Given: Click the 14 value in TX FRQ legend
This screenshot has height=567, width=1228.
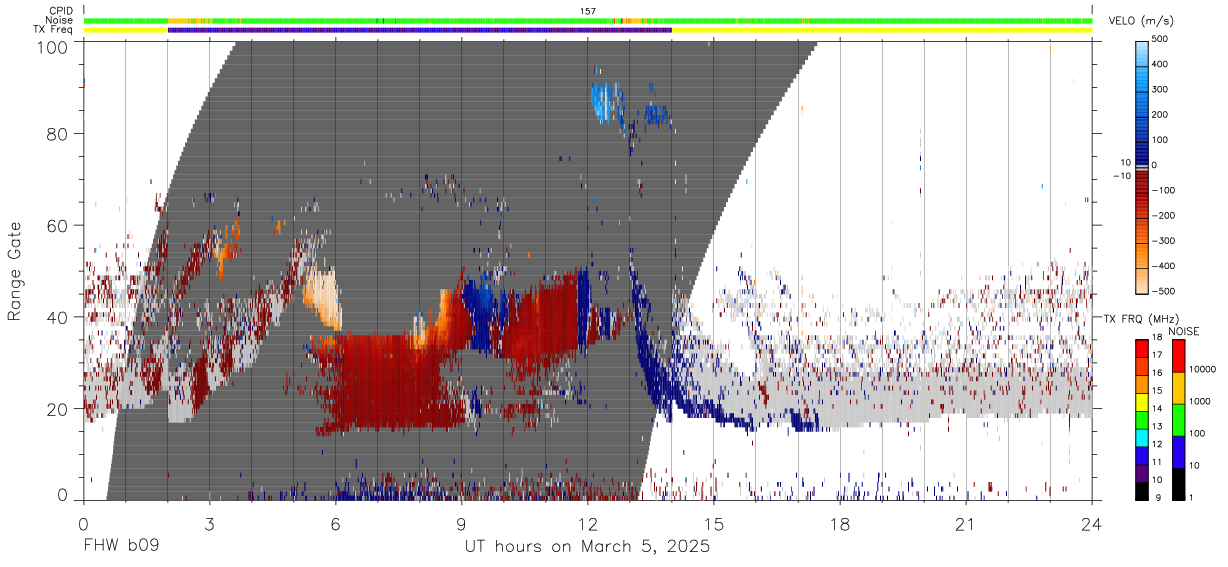Looking at the screenshot, I should click(x=1157, y=410).
